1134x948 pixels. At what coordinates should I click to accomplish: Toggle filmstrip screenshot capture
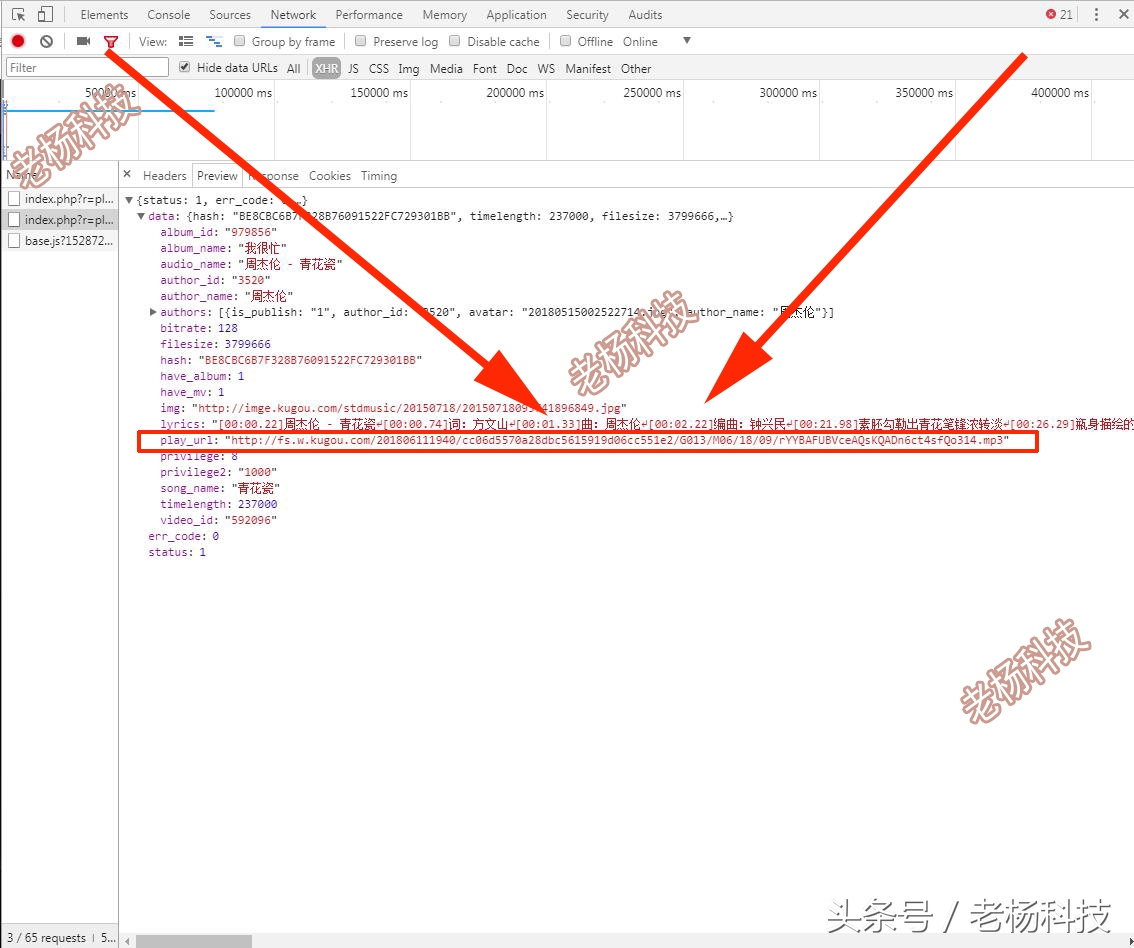point(83,41)
